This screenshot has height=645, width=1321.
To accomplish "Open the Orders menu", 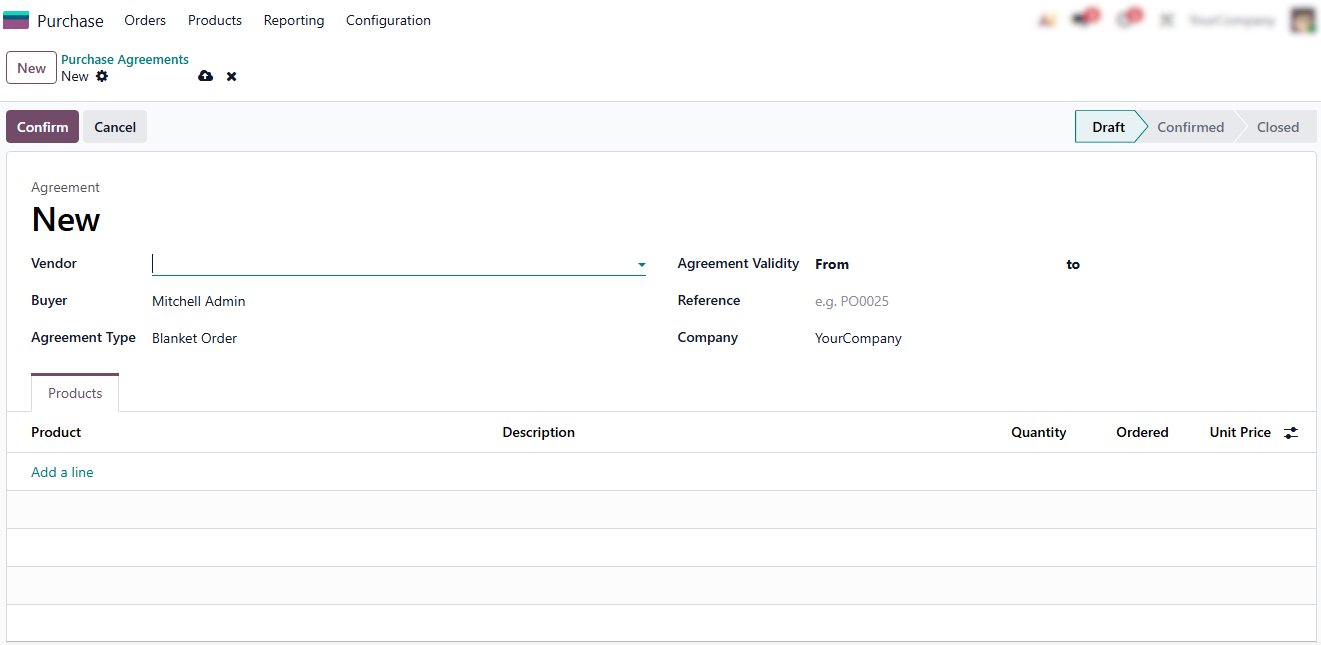I will (x=145, y=20).
